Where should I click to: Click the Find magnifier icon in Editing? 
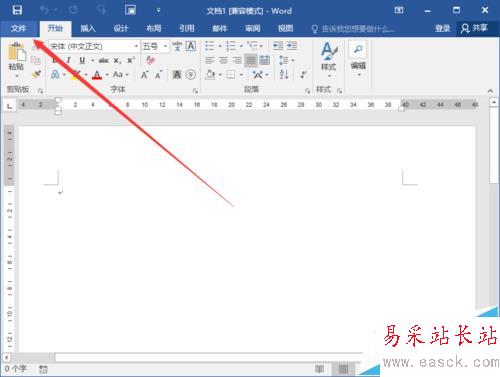point(358,49)
